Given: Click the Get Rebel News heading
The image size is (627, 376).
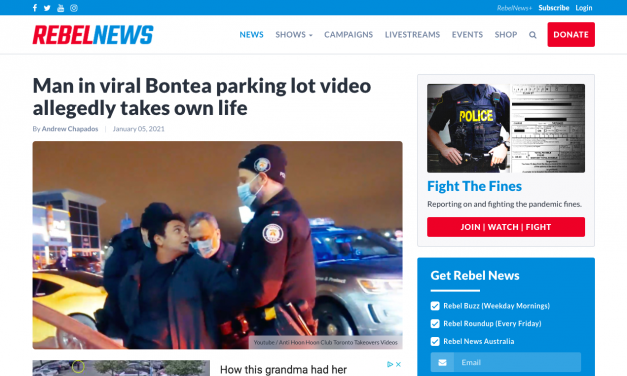Looking at the screenshot, I should 475,276.
